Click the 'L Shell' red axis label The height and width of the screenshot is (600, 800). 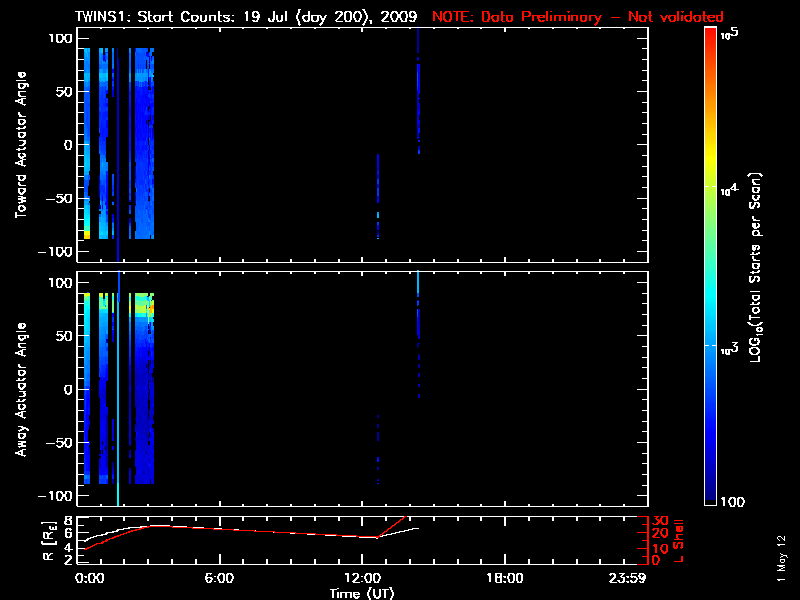click(x=678, y=539)
